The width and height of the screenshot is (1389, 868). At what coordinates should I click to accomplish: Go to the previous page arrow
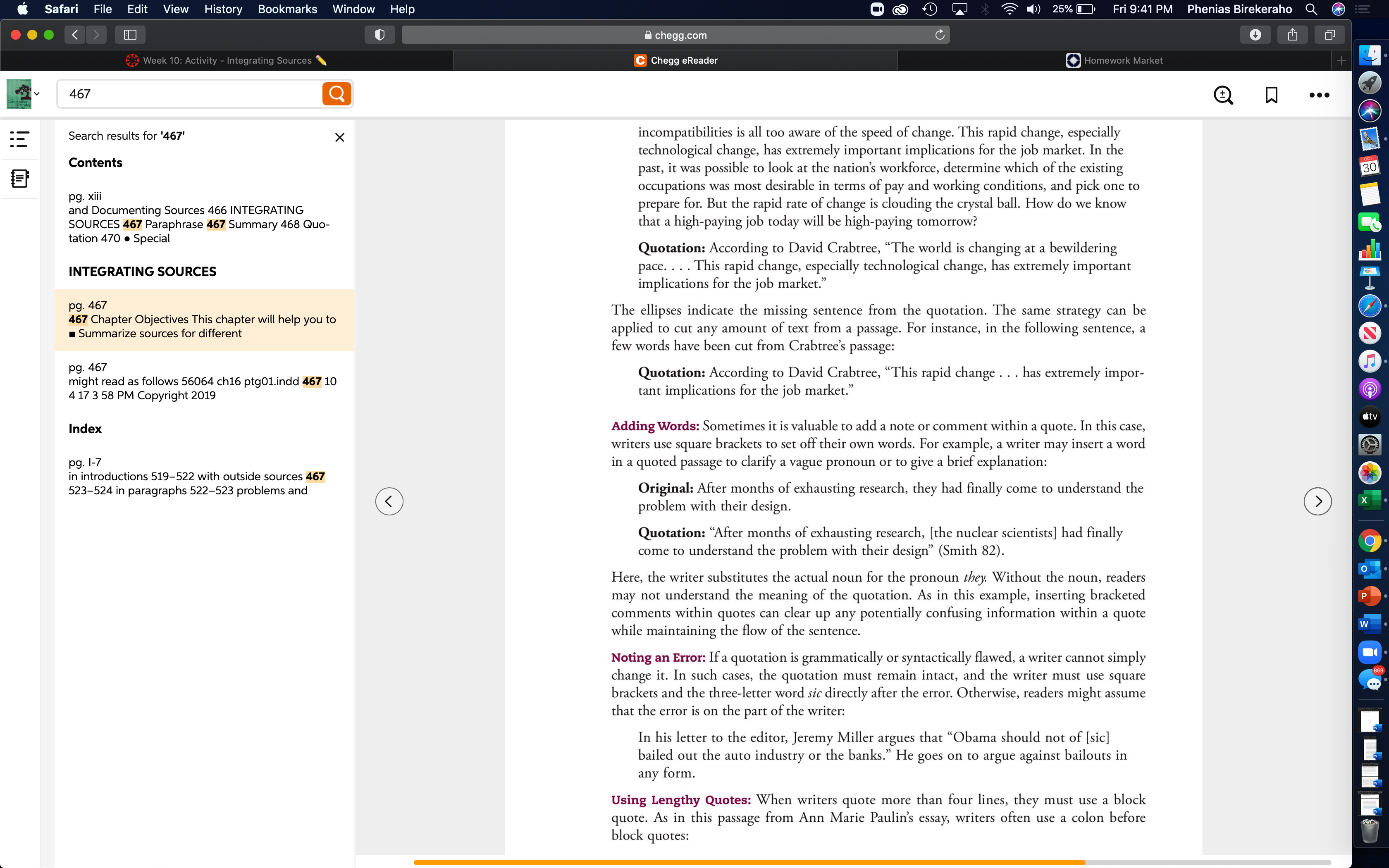(x=389, y=501)
